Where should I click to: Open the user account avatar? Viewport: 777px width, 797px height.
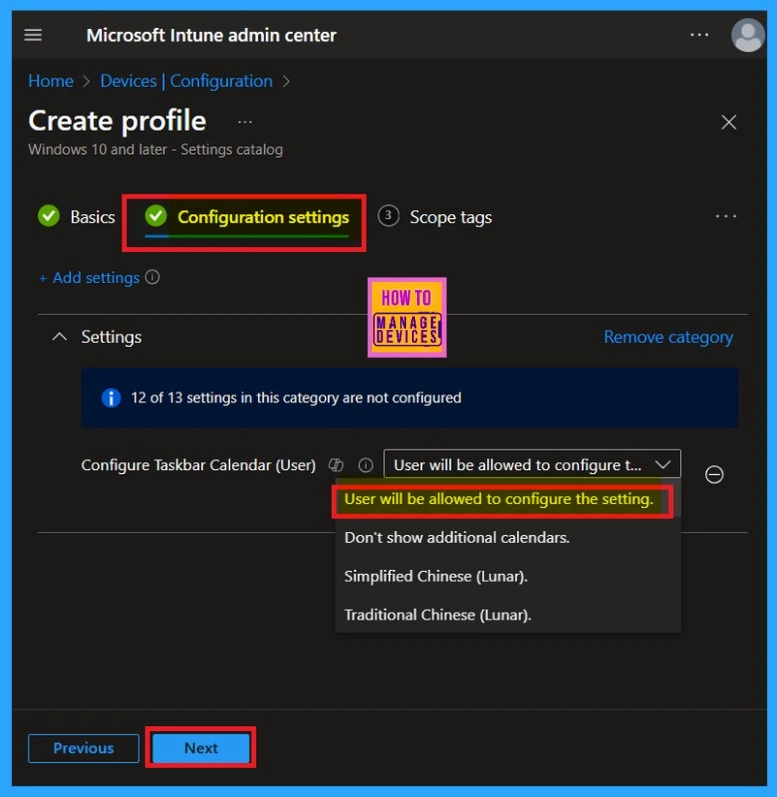(x=748, y=35)
